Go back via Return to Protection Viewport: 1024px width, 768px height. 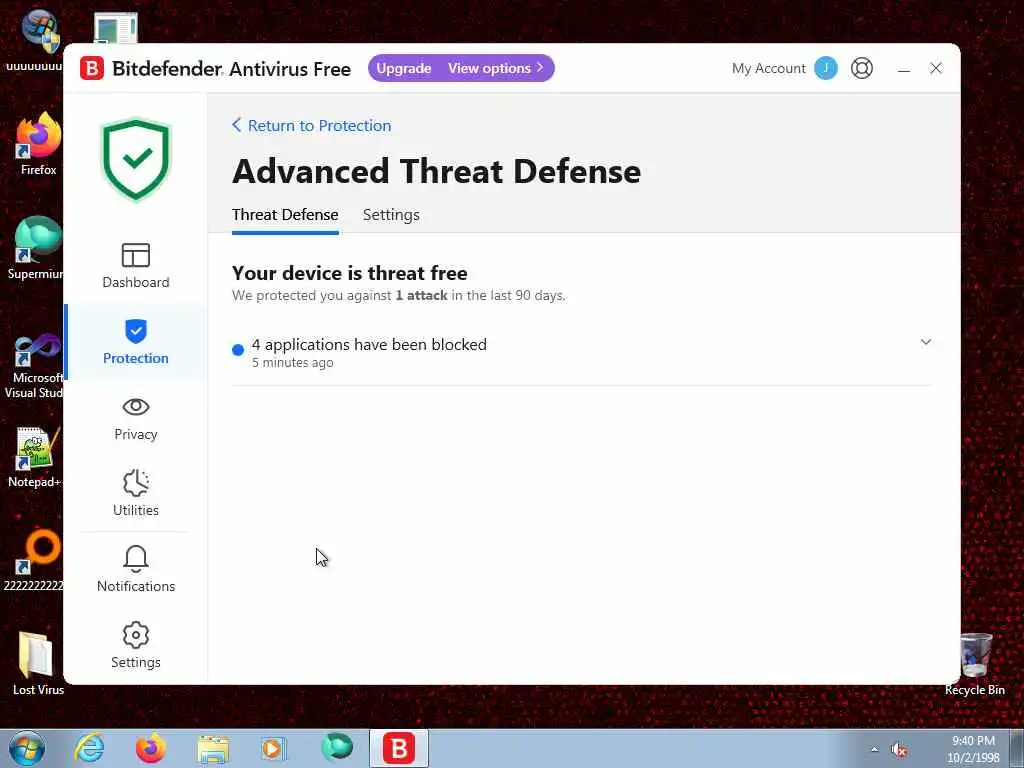[x=312, y=125]
